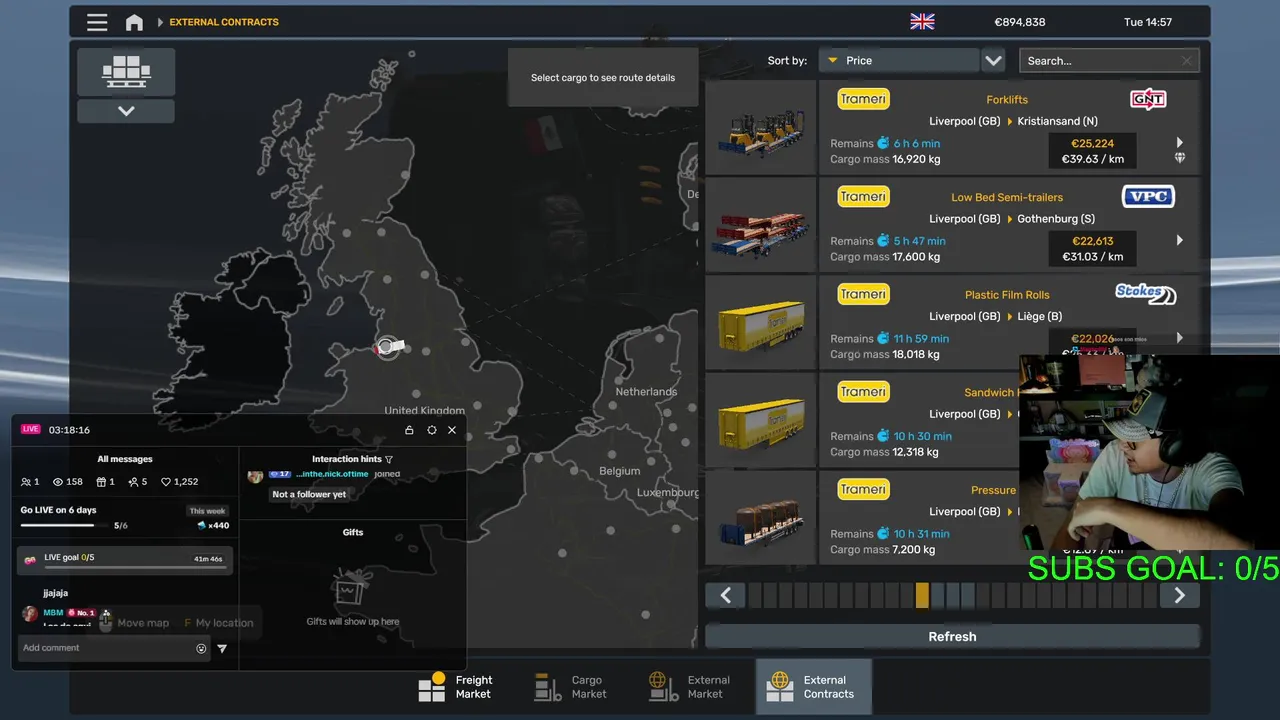The width and height of the screenshot is (1280, 720).
Task: Select the Forklifts €25,224 price box
Action: (1092, 151)
